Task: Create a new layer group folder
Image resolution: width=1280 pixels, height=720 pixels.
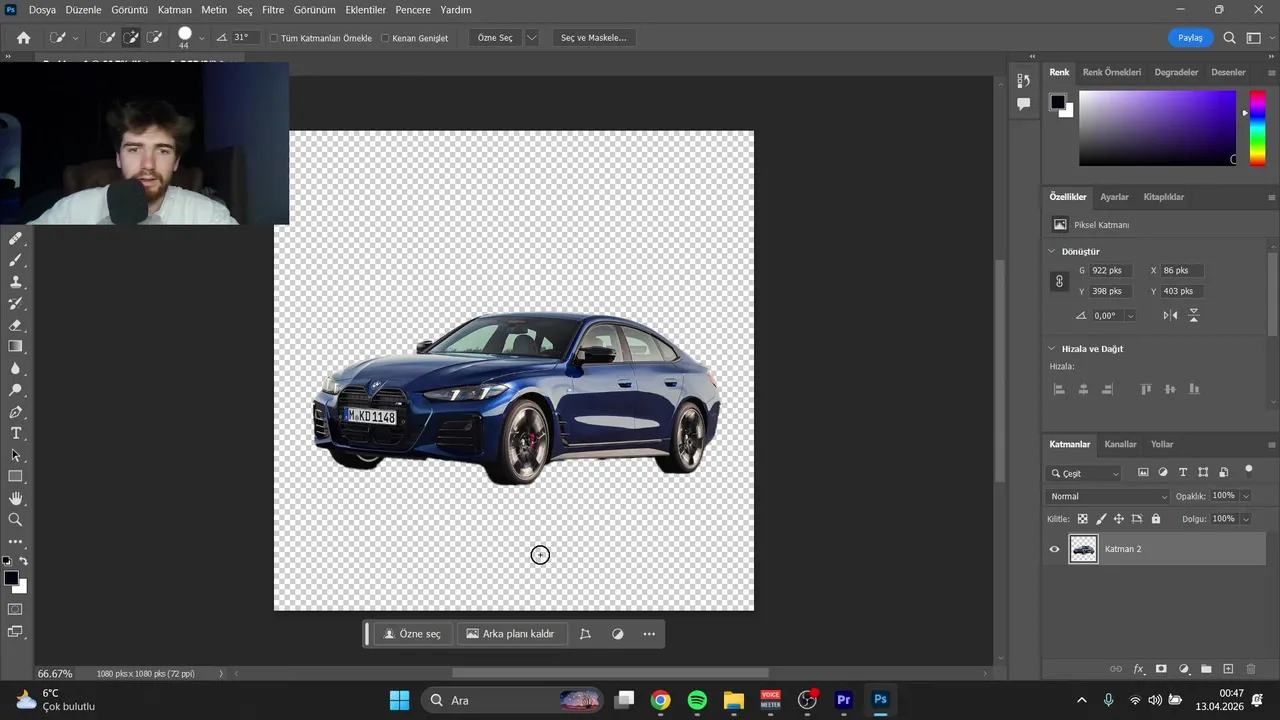Action: (x=1206, y=669)
